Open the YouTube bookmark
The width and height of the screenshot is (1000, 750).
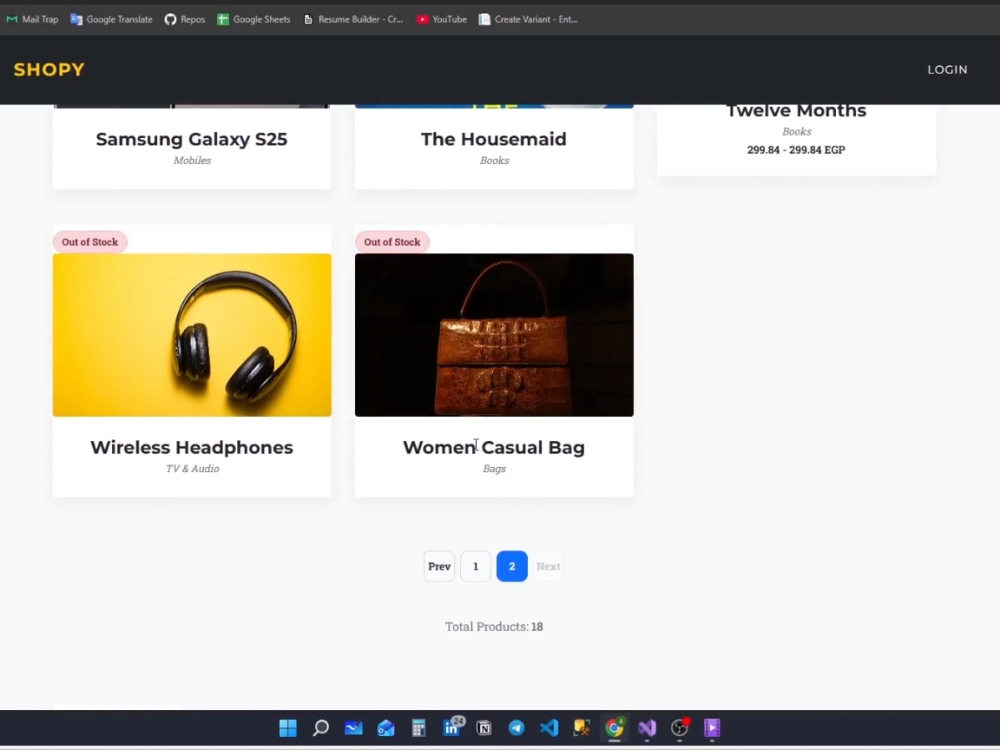point(441,19)
